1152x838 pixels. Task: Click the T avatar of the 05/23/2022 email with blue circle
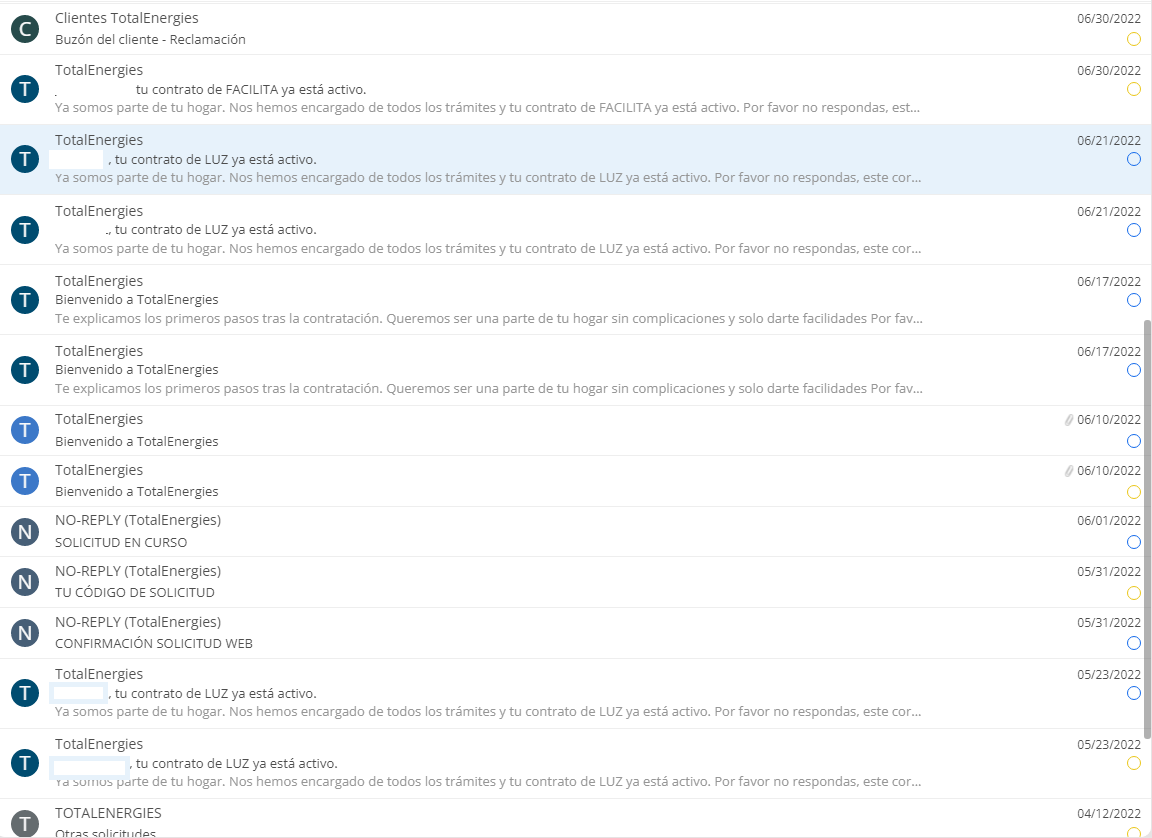[x=25, y=693]
